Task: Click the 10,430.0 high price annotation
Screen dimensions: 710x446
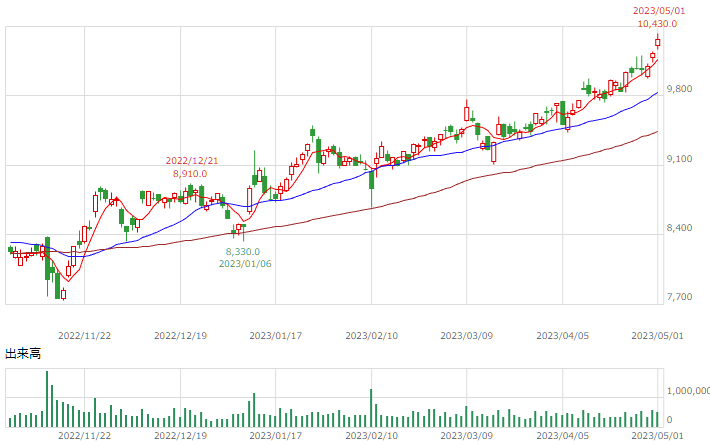Action: click(x=657, y=24)
